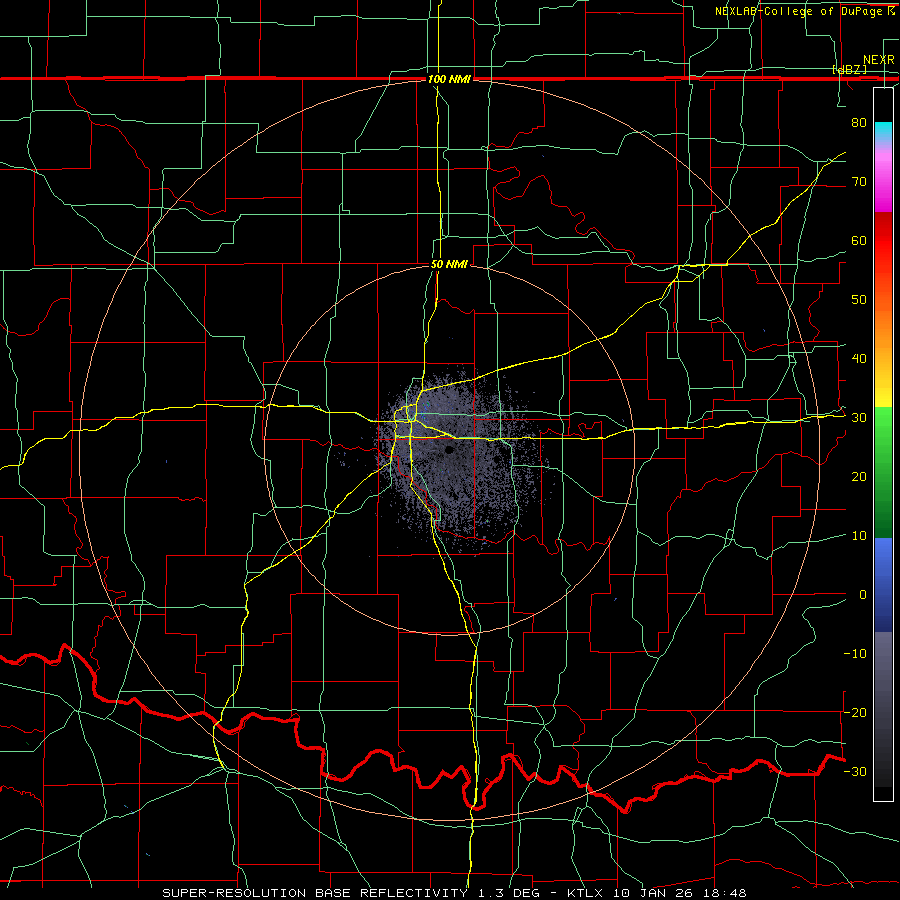Click the NEXR label above the scale
This screenshot has width=900, height=900.
(x=878, y=60)
